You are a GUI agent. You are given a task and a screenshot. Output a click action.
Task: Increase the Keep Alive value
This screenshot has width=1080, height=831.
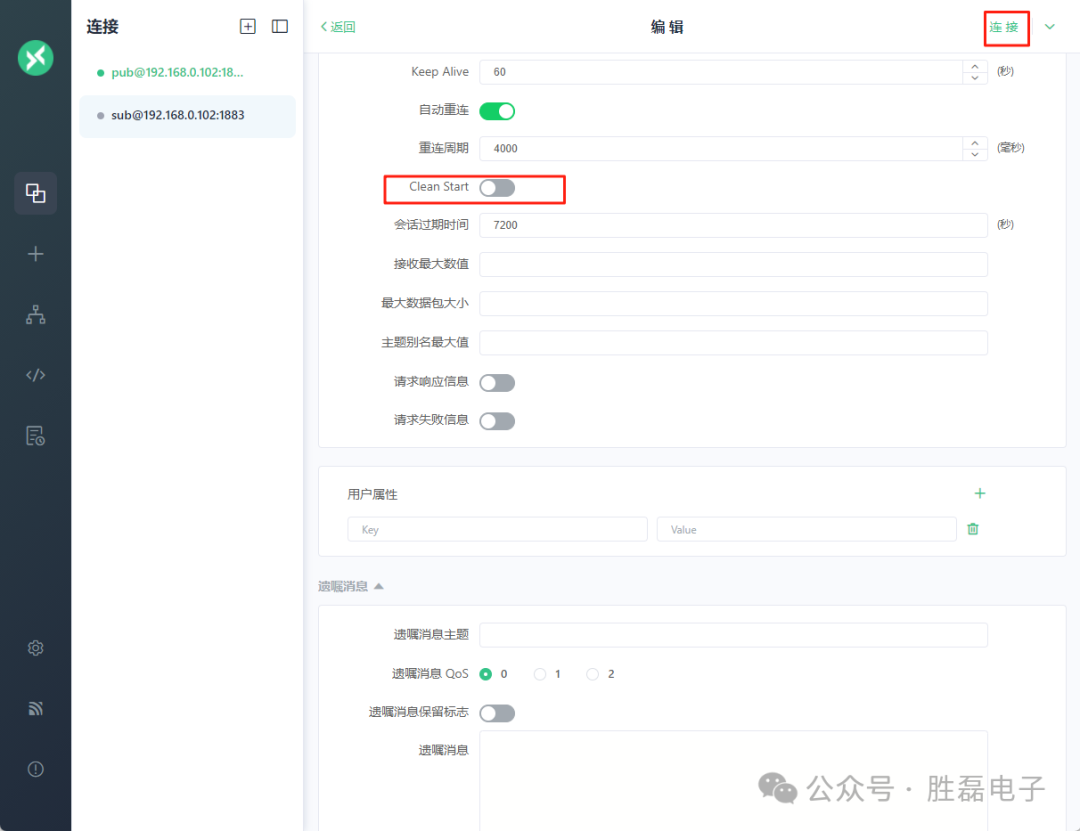click(975, 66)
